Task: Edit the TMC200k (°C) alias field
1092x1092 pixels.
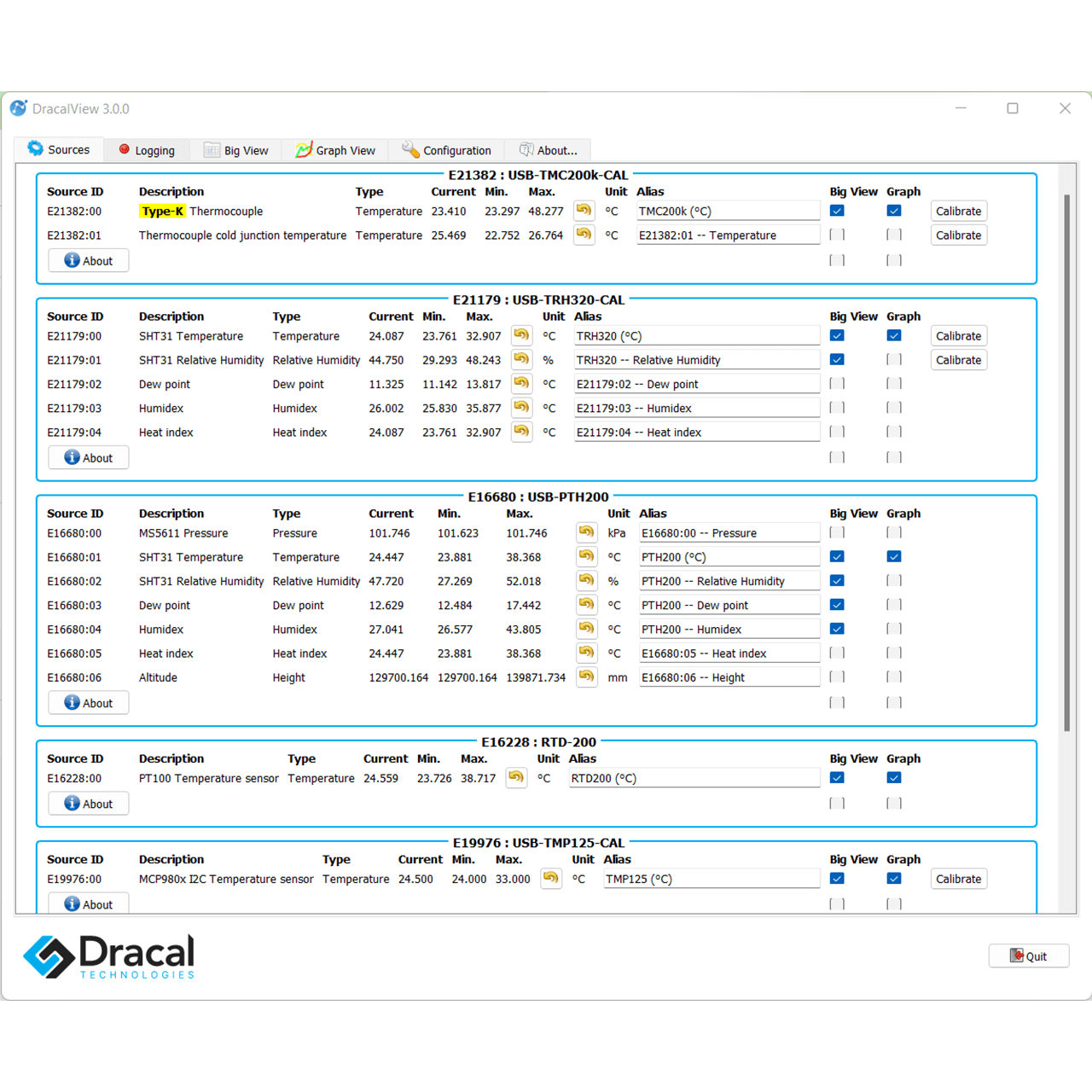Action: (x=729, y=211)
